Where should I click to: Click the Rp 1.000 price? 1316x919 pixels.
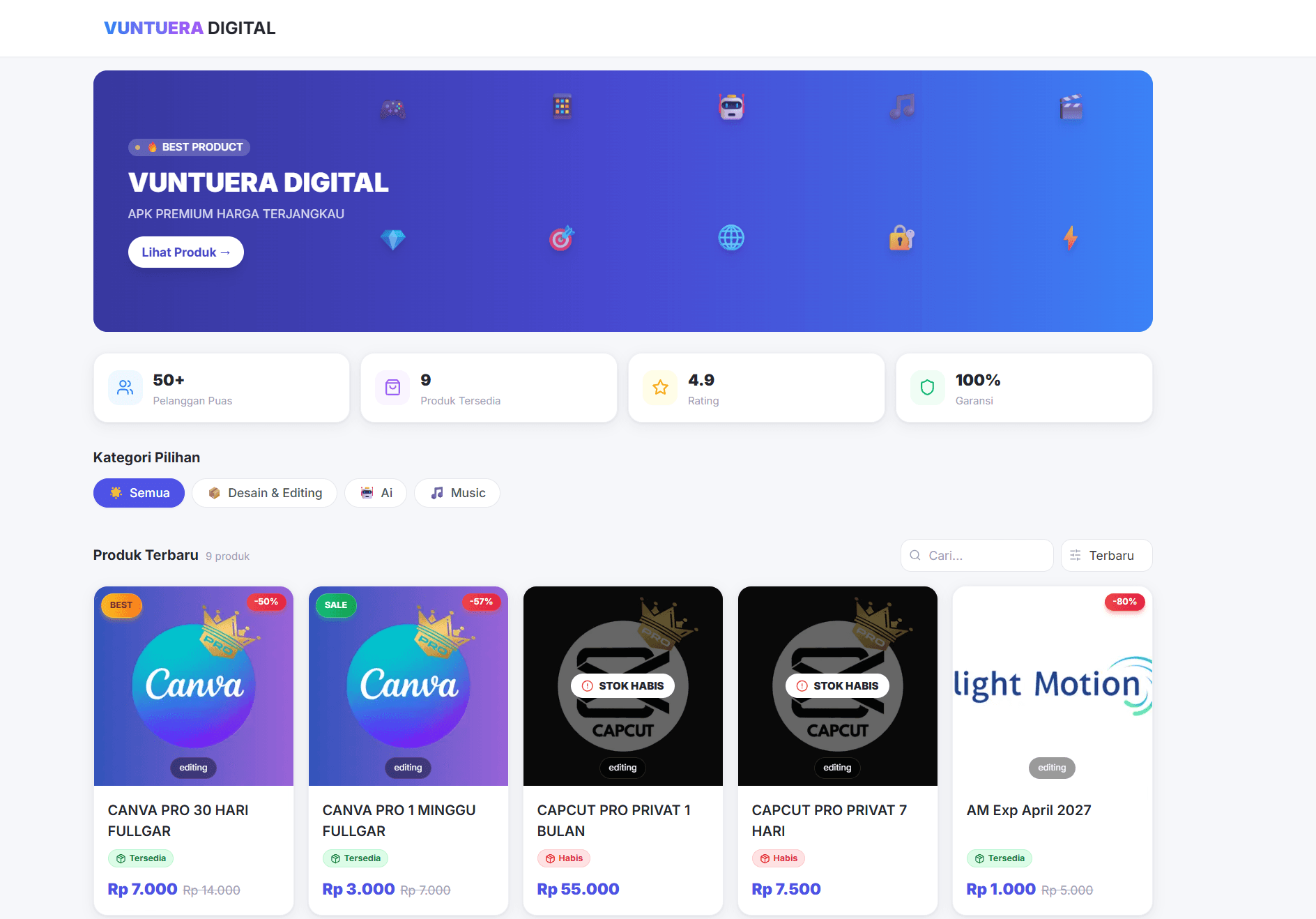tap(1001, 889)
